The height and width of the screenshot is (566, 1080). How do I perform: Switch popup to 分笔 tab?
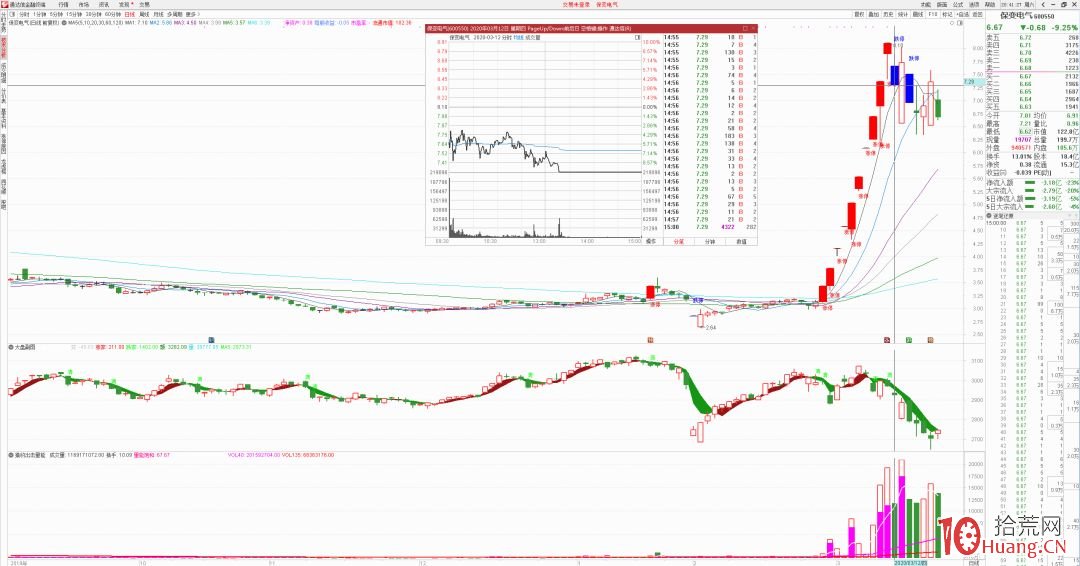[678, 242]
